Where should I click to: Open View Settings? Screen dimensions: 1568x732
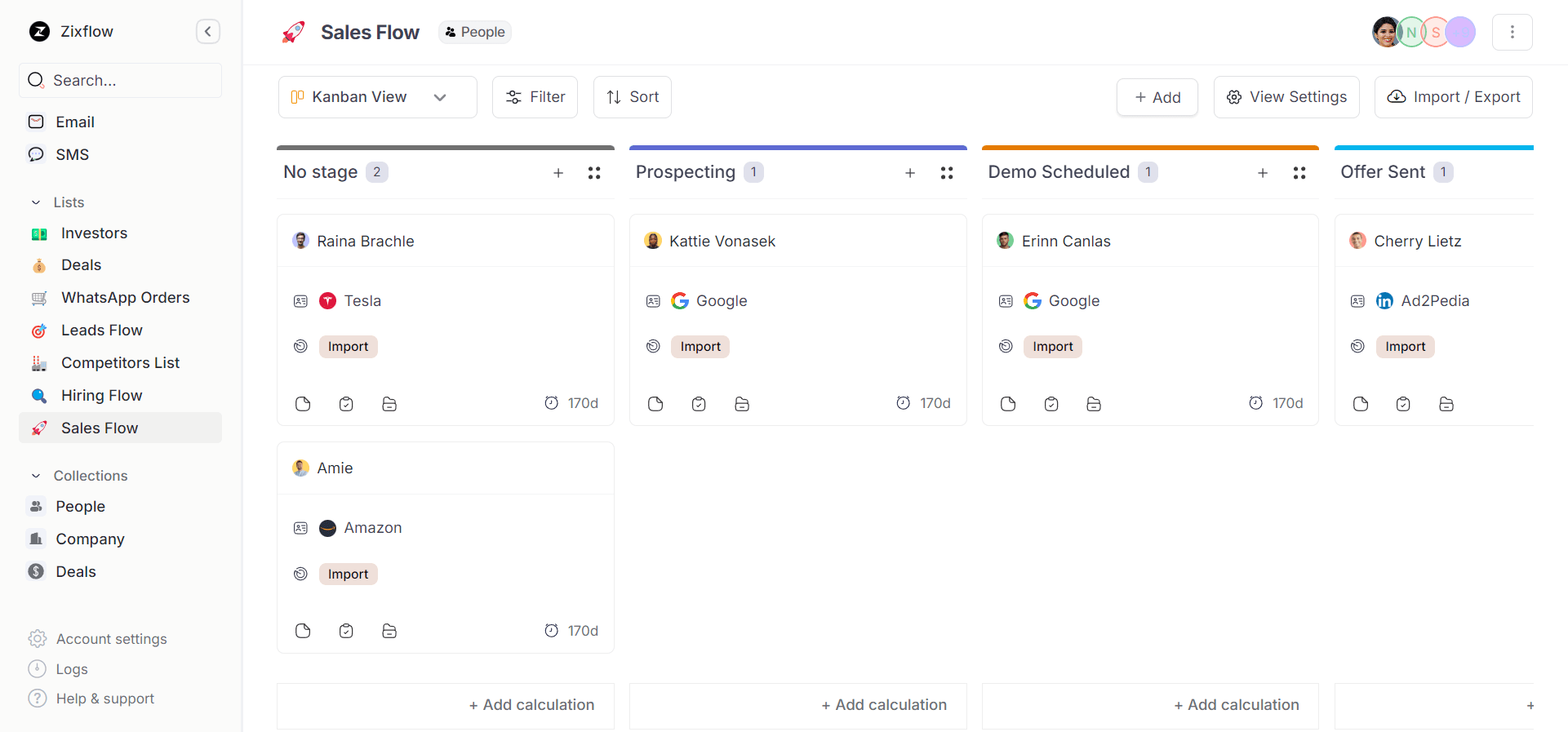tap(1286, 97)
